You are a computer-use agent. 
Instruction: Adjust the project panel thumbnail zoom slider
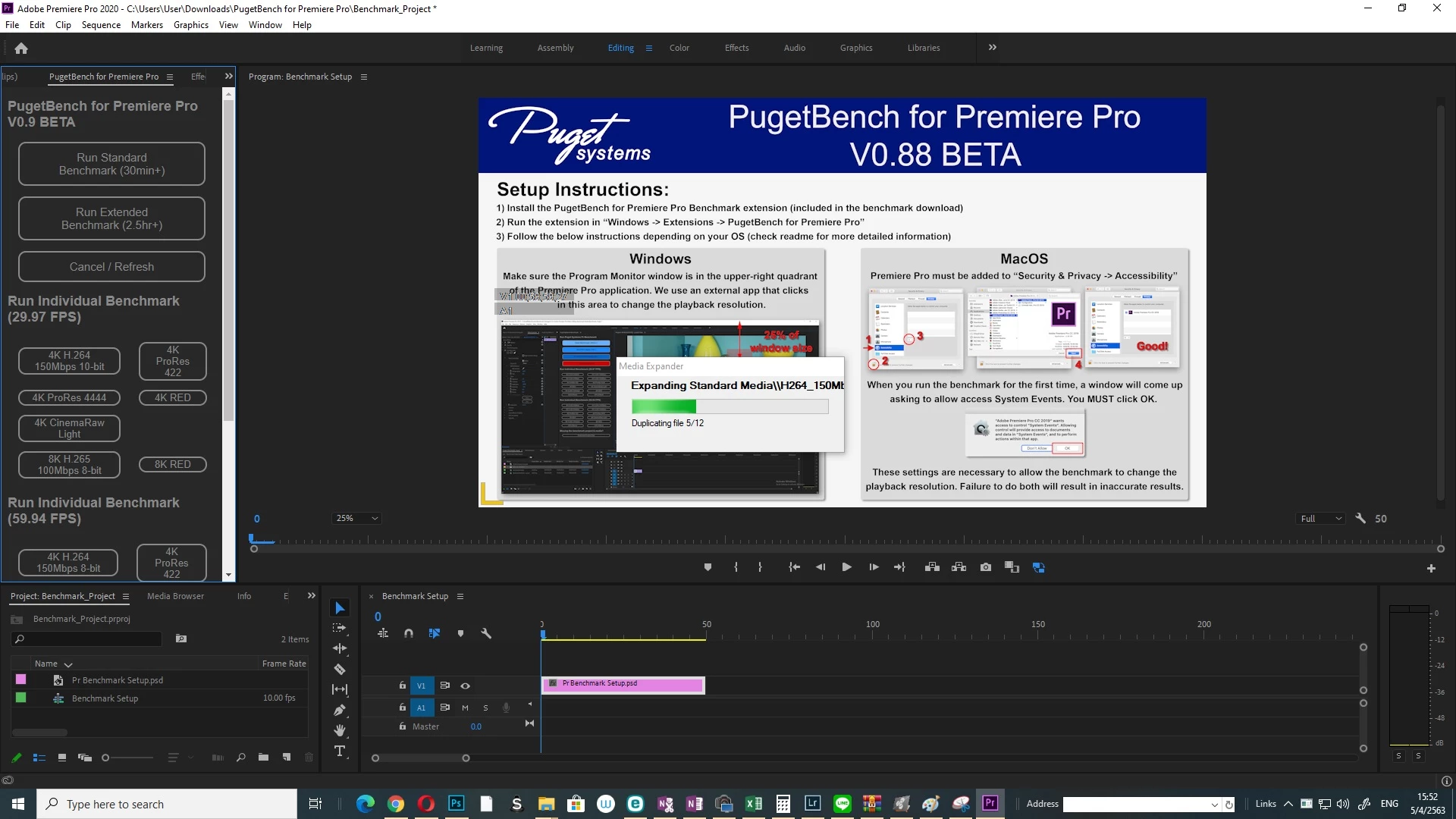(x=106, y=757)
